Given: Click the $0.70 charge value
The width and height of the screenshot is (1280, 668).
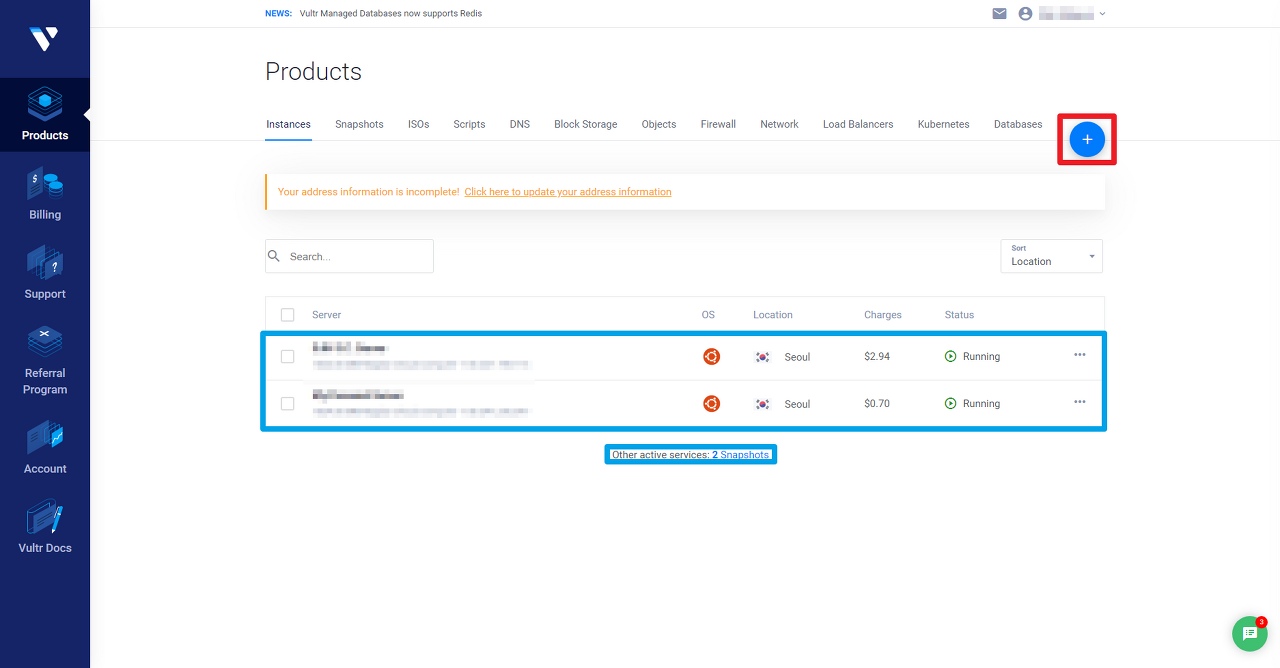Looking at the screenshot, I should [x=877, y=404].
